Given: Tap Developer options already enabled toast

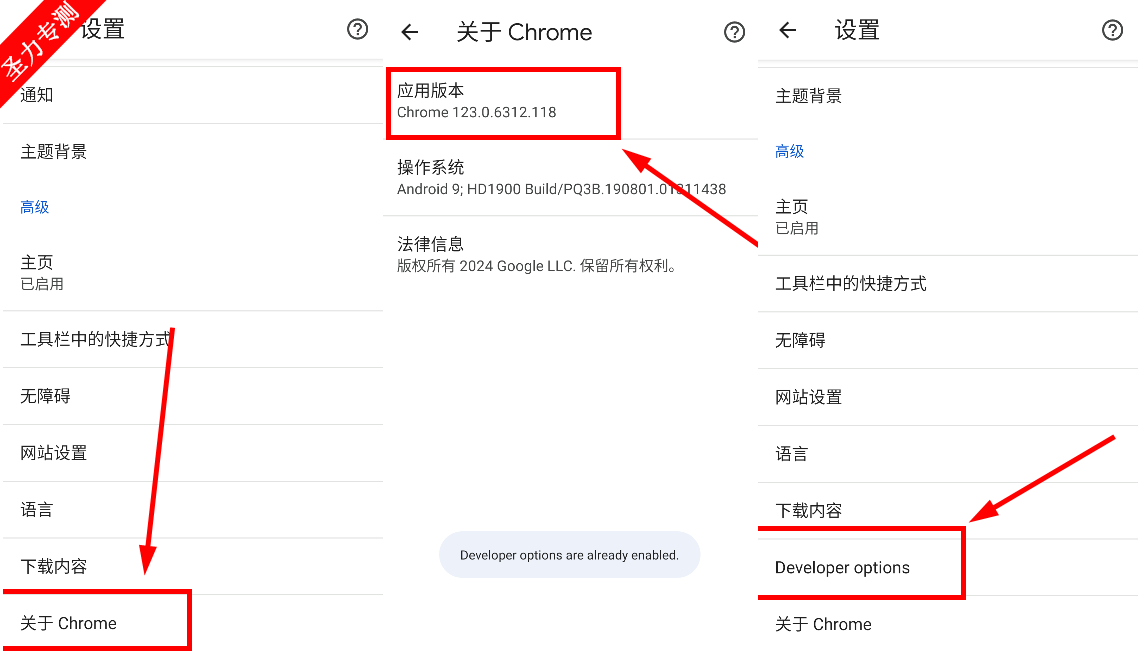Looking at the screenshot, I should tap(569, 555).
